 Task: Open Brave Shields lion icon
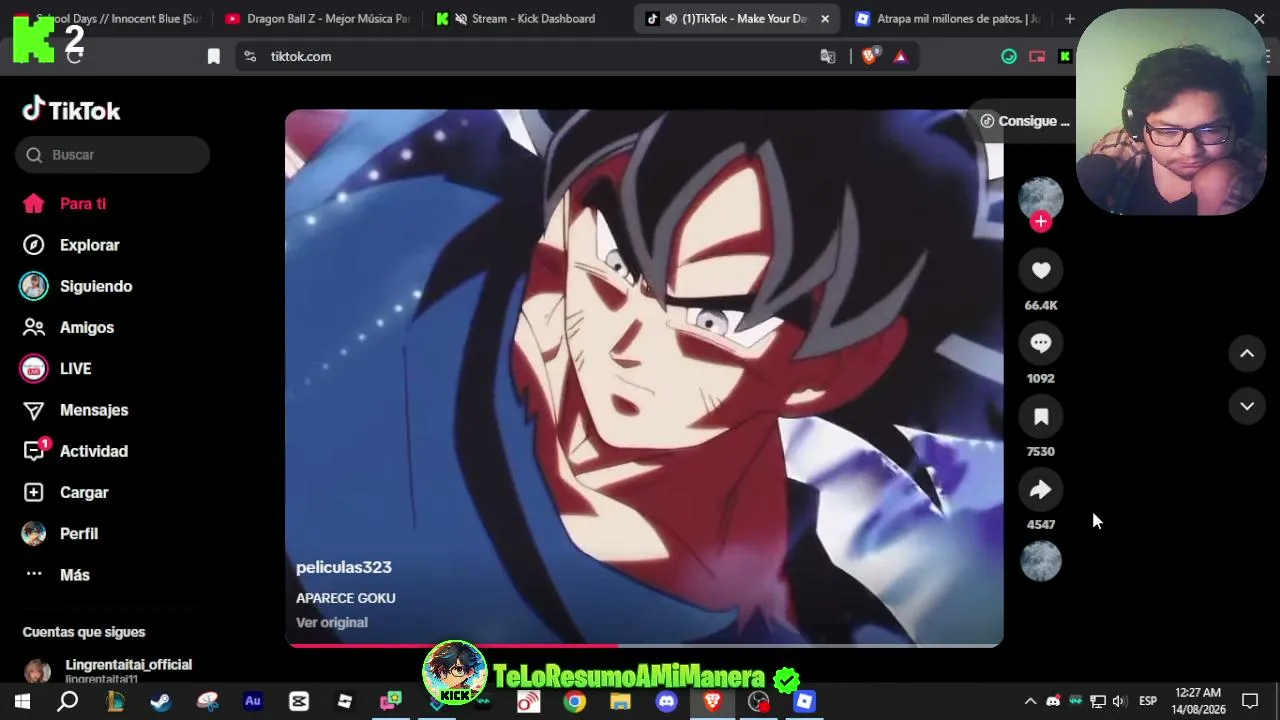[869, 57]
